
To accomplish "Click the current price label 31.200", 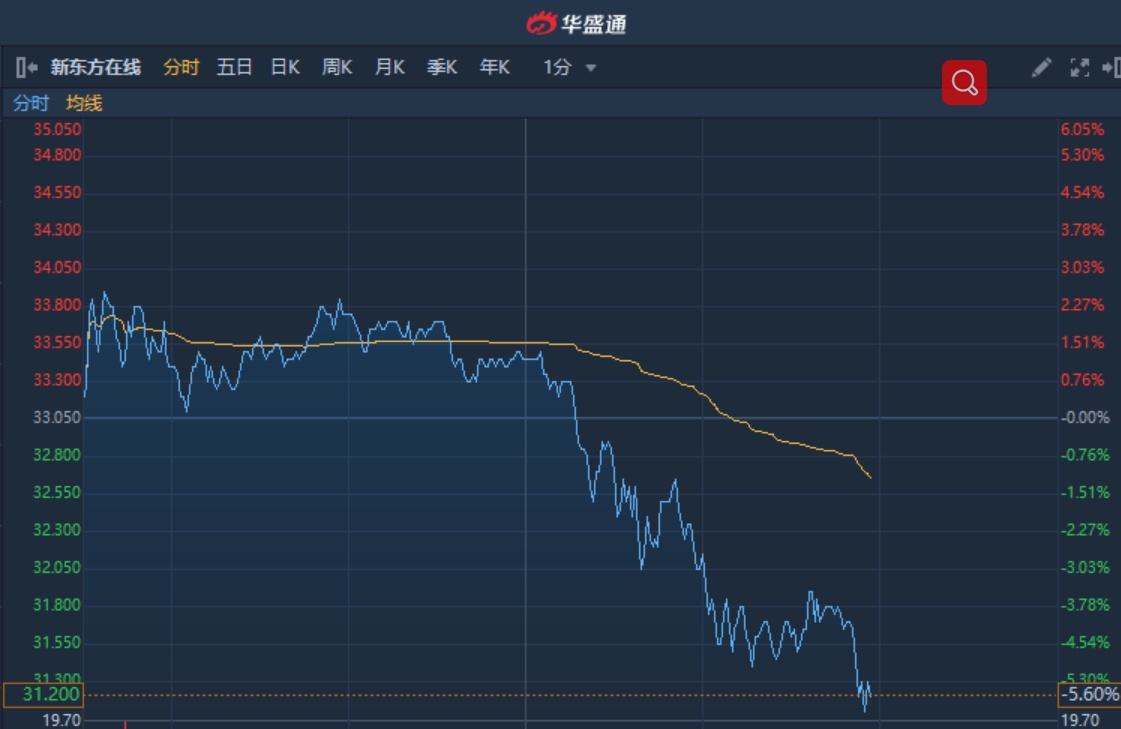I will point(42,695).
